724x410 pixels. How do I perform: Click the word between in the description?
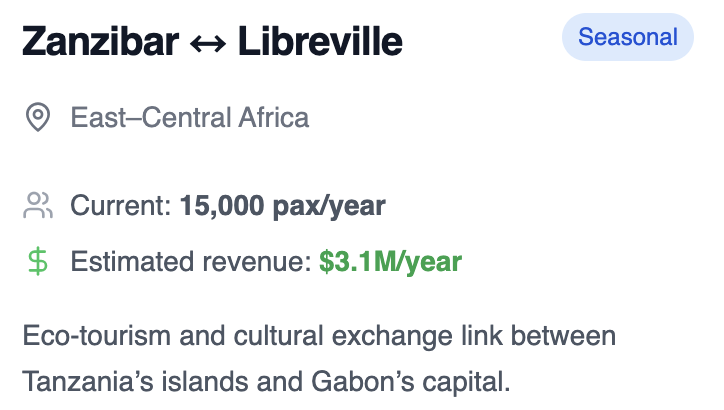[563, 336]
